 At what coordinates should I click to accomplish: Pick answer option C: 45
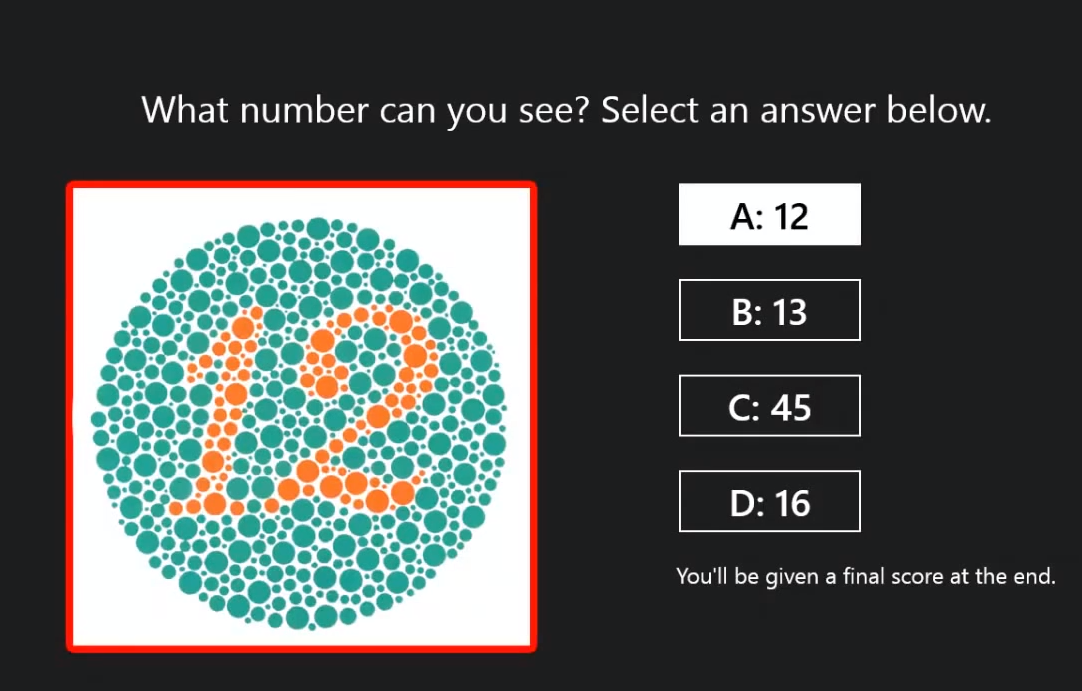769,406
